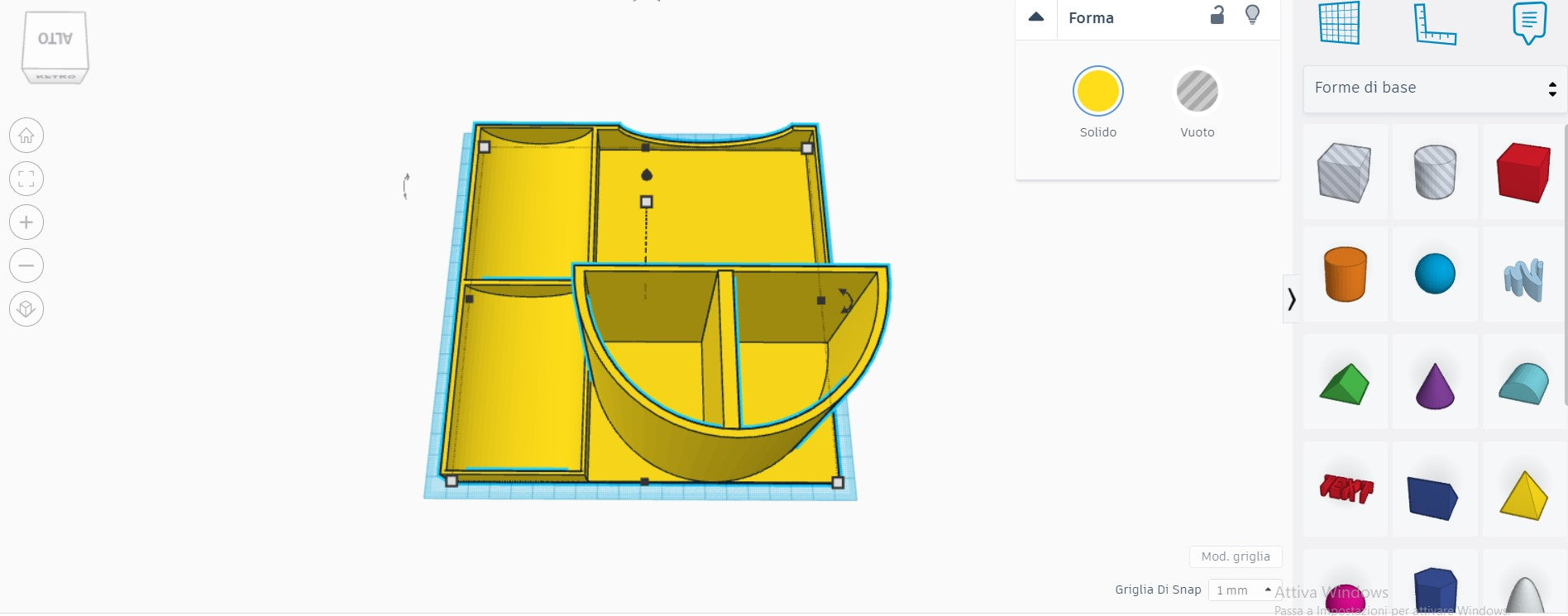This screenshot has height=616, width=1568.
Task: Pick the blue sphere shape
Action: coord(1434,274)
